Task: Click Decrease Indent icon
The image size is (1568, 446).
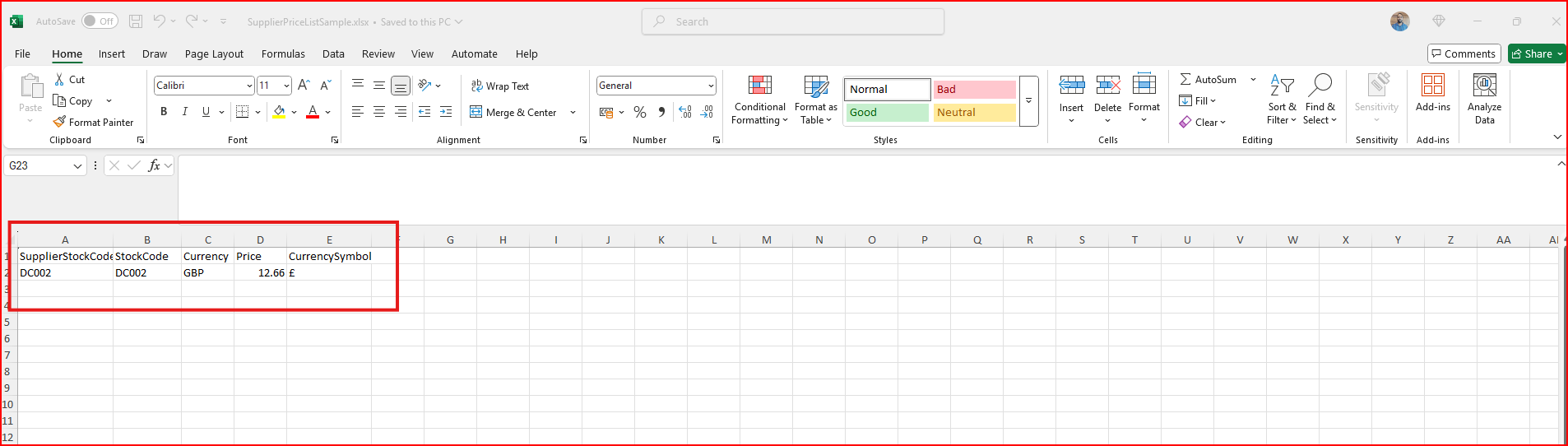Action: point(424,112)
